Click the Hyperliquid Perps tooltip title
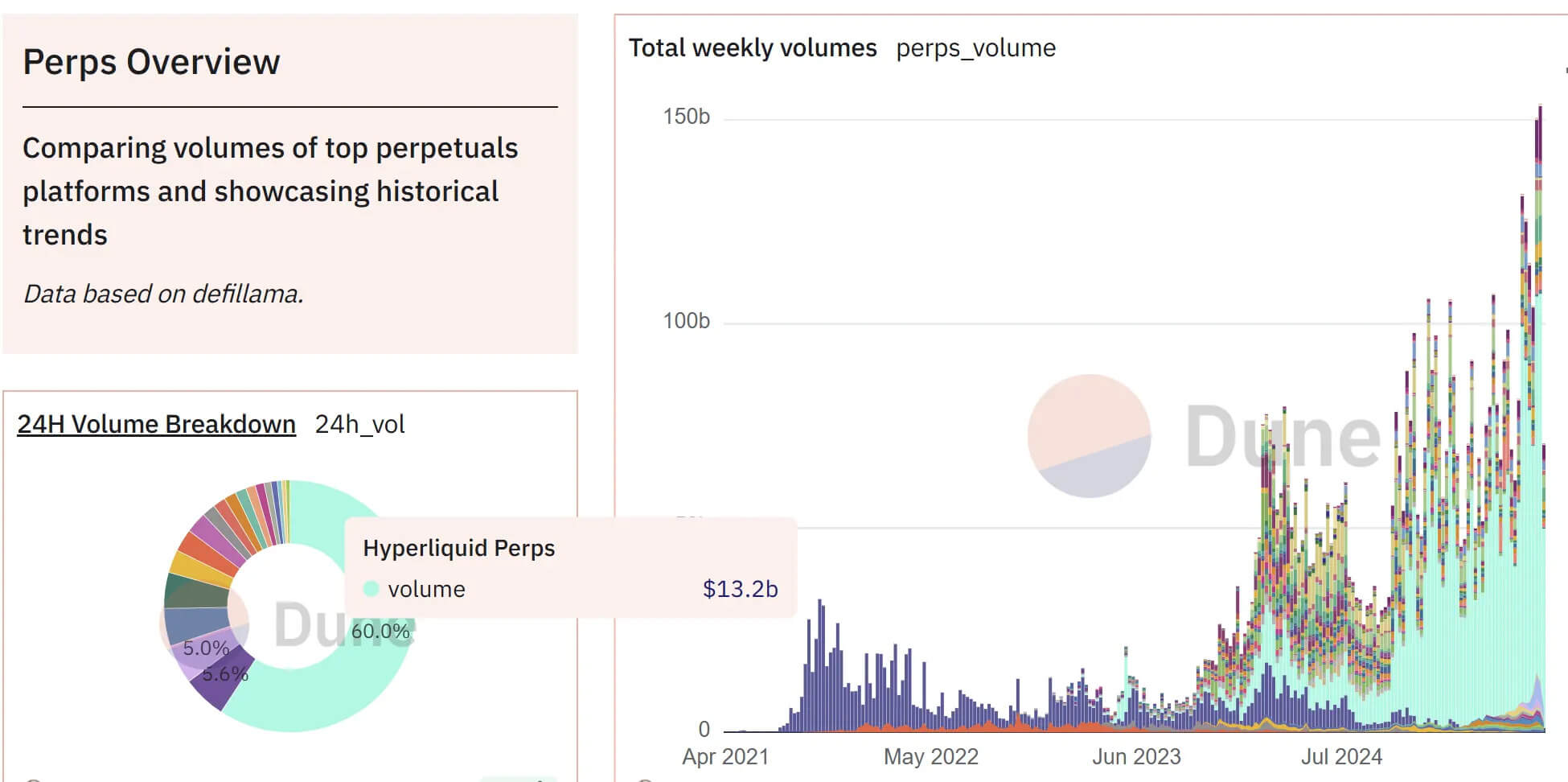 (459, 548)
